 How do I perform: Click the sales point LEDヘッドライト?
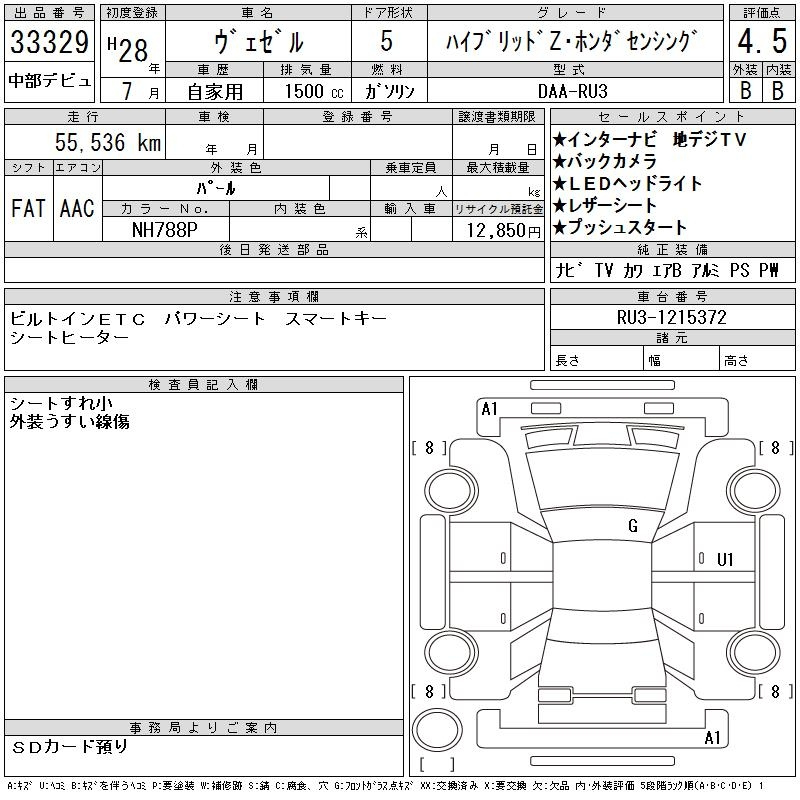click(627, 183)
